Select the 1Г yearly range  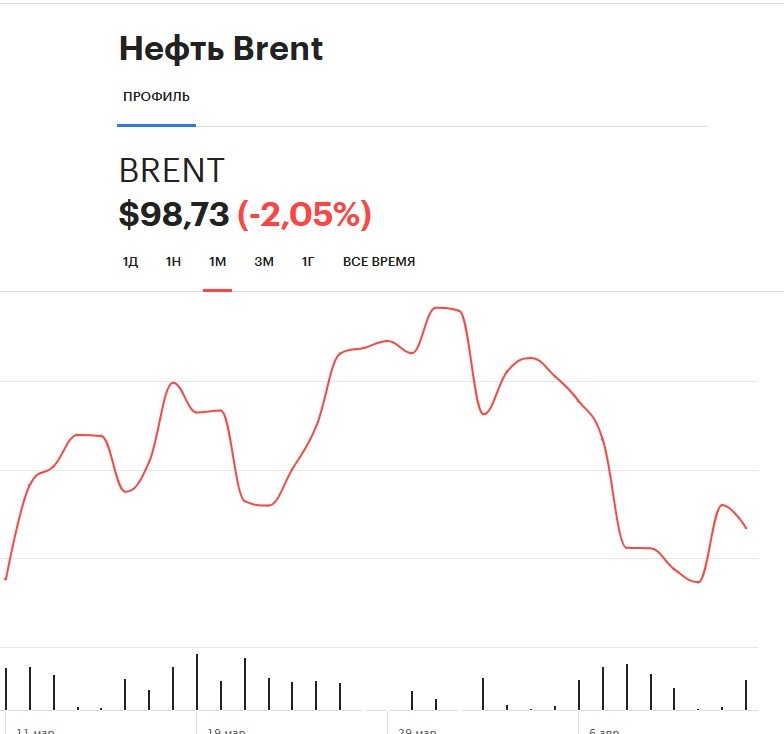(308, 262)
